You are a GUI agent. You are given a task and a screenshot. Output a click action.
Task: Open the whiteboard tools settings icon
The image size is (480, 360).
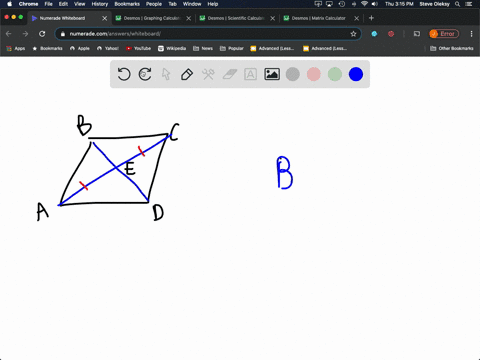pyautogui.click(x=208, y=74)
